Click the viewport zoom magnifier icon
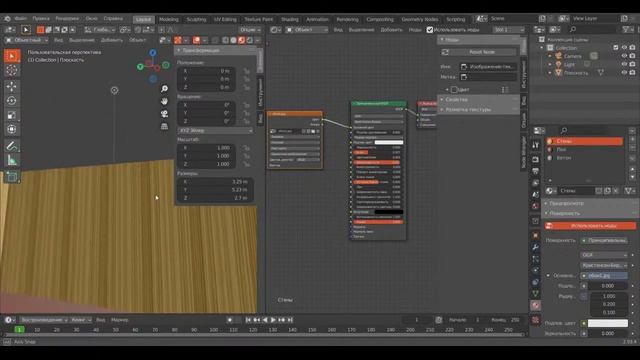The height and width of the screenshot is (360, 640). coord(164,89)
